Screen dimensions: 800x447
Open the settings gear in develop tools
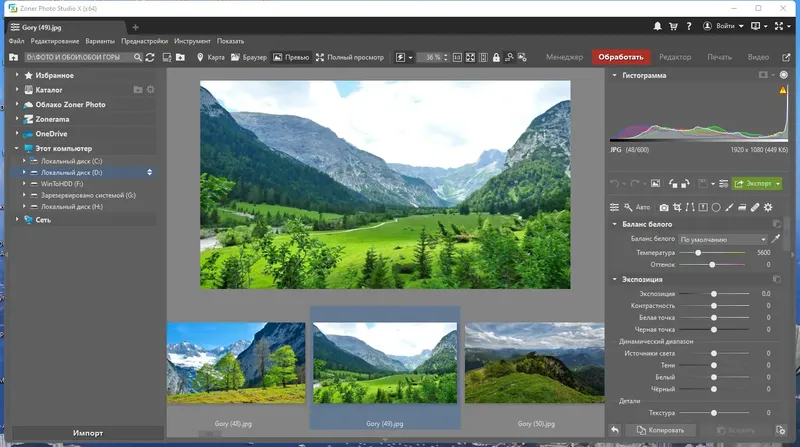768,207
